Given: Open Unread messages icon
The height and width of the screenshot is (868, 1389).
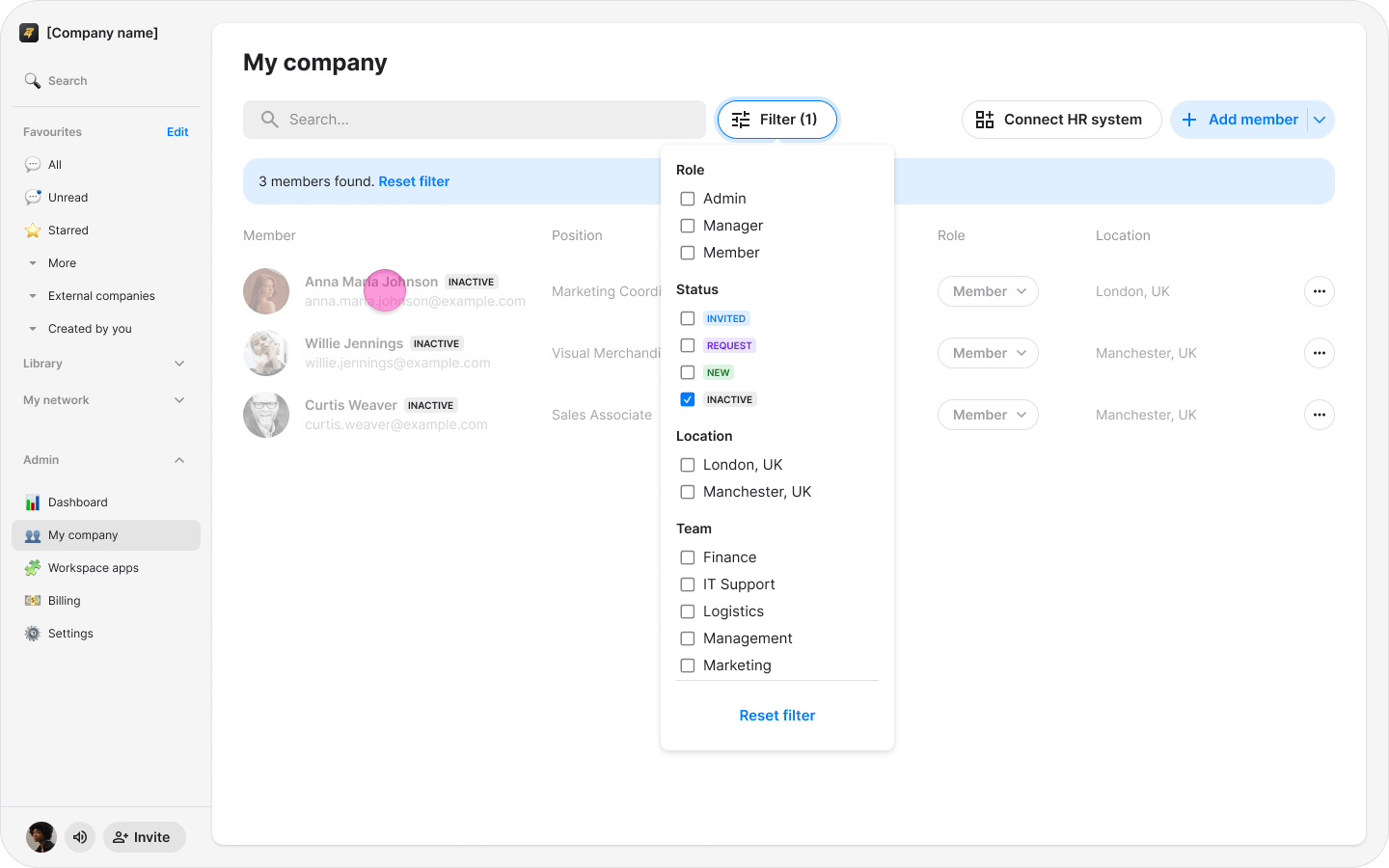Looking at the screenshot, I should pos(33,198).
